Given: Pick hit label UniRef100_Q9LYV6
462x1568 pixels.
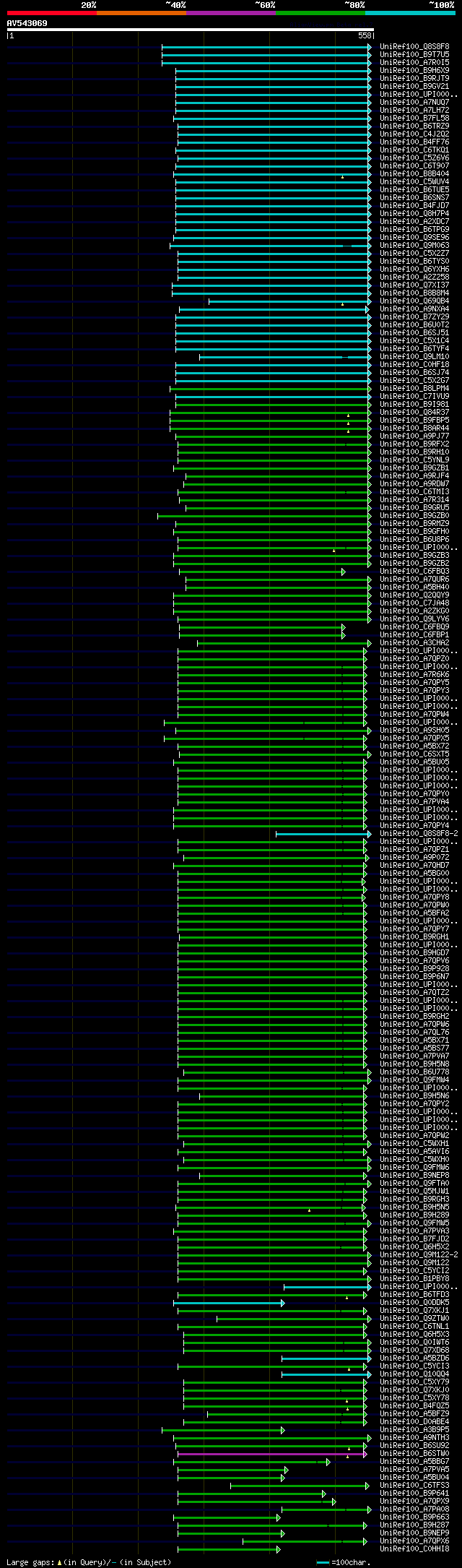Looking at the screenshot, I should (x=414, y=619).
